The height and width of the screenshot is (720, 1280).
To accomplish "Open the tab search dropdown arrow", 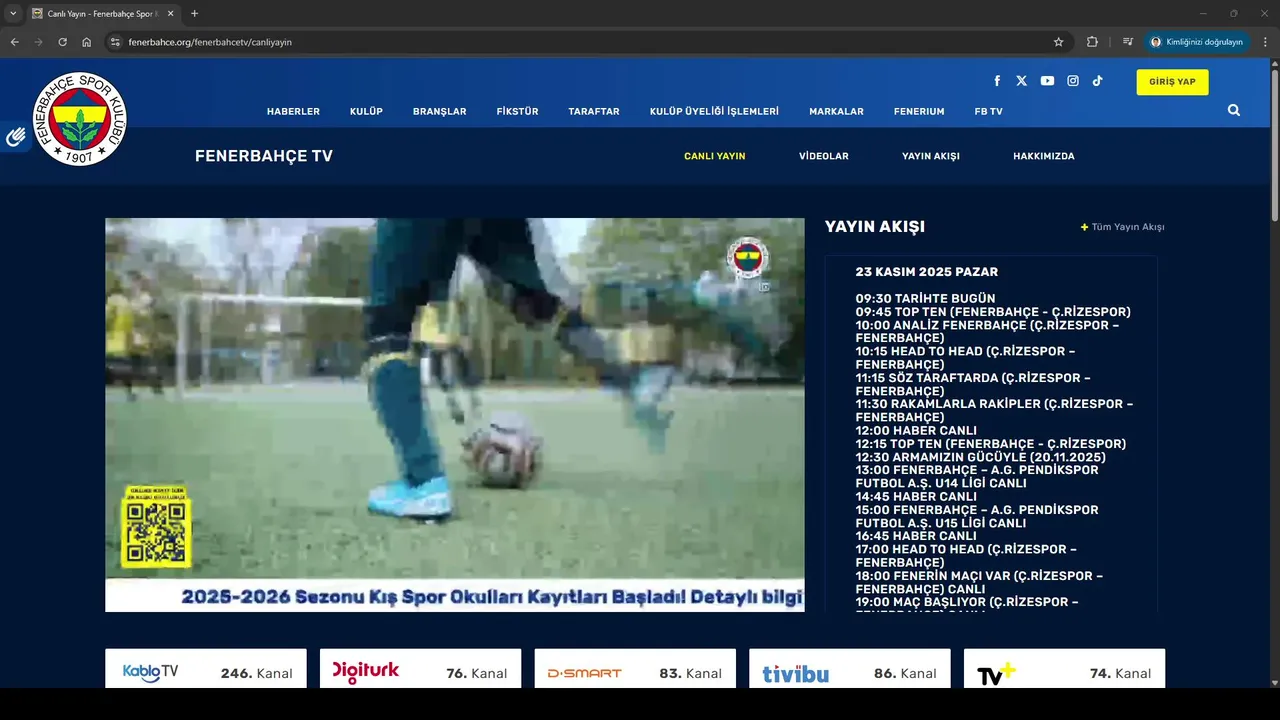I will coord(13,14).
